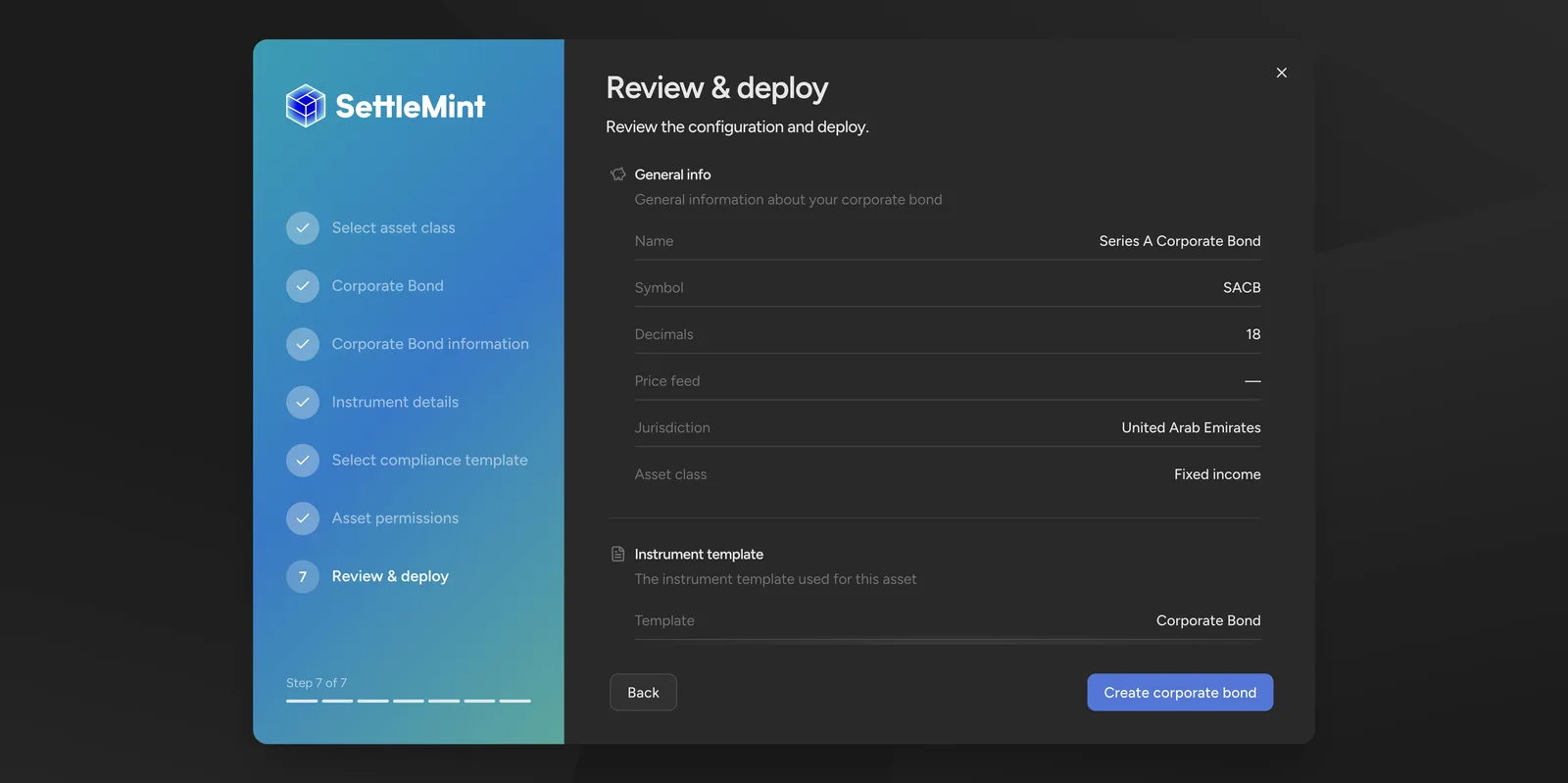Click the SACB symbol value

click(1242, 288)
